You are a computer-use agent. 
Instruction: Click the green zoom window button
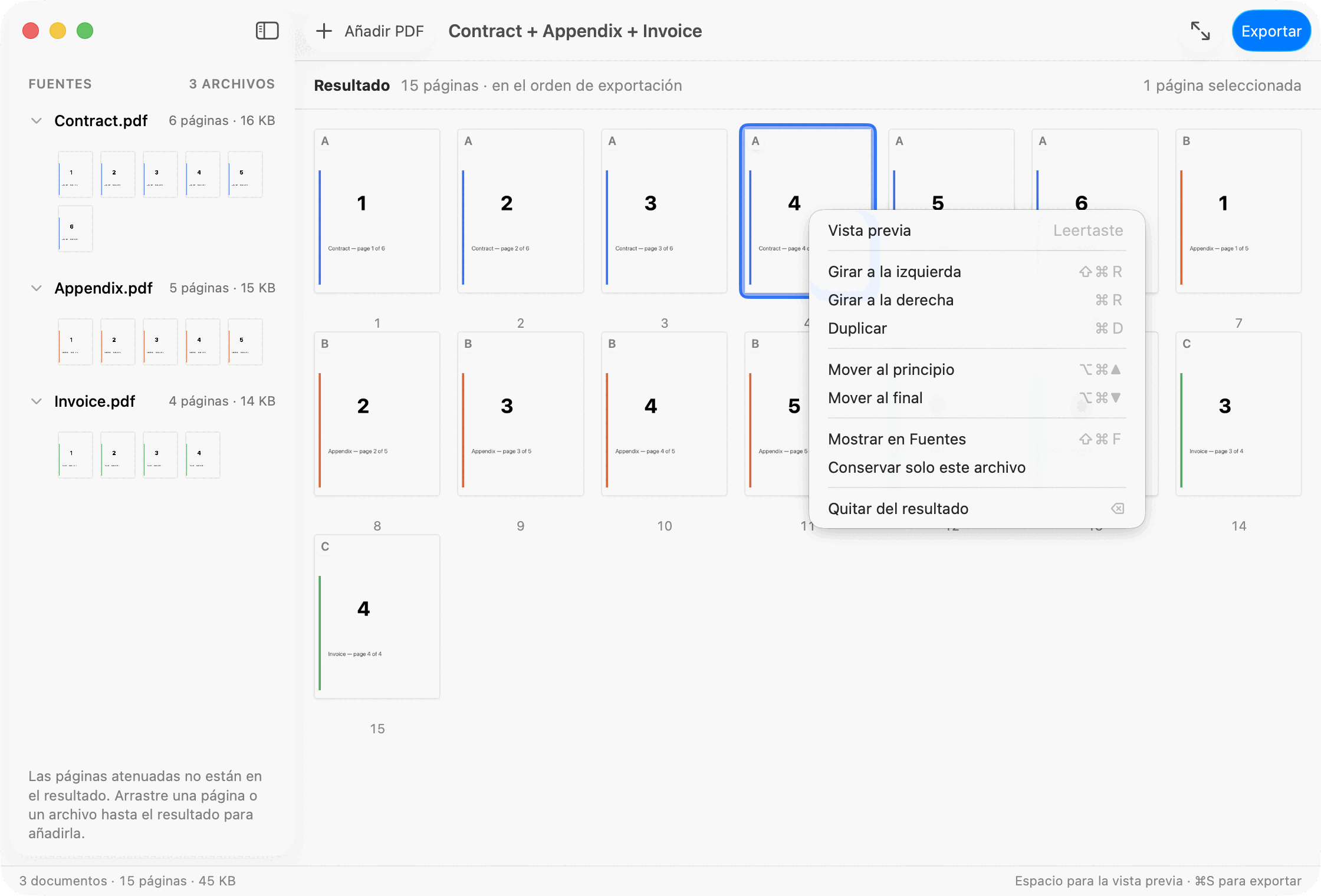[x=85, y=31]
